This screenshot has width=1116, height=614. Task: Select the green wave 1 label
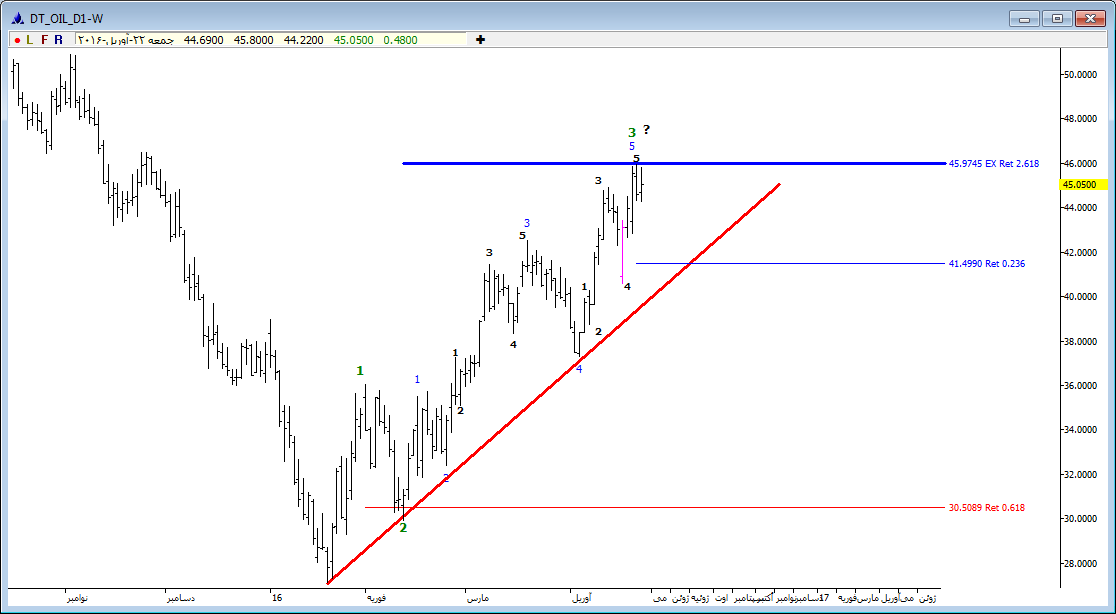click(x=360, y=371)
